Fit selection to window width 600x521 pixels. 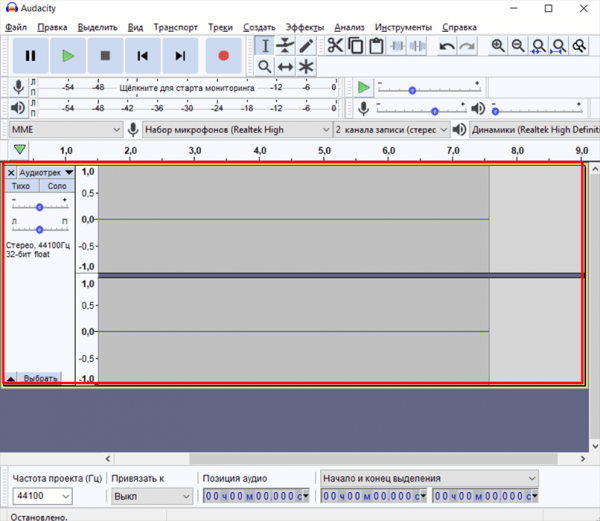pyautogui.click(x=538, y=46)
